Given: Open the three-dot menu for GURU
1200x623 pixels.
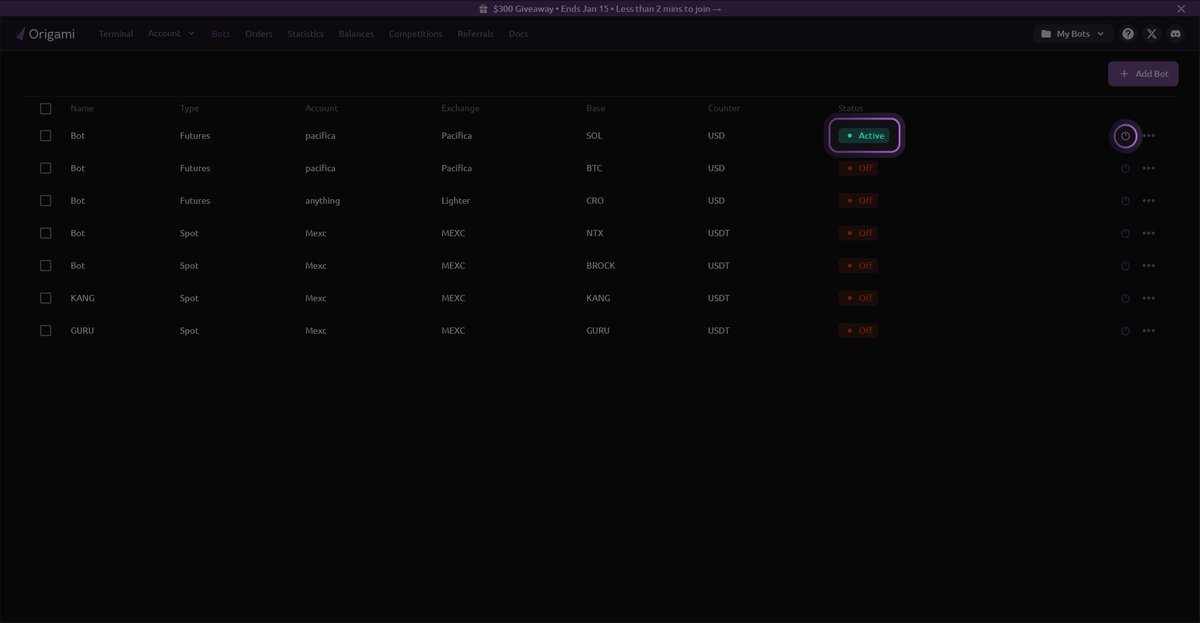Looking at the screenshot, I should tap(1149, 331).
